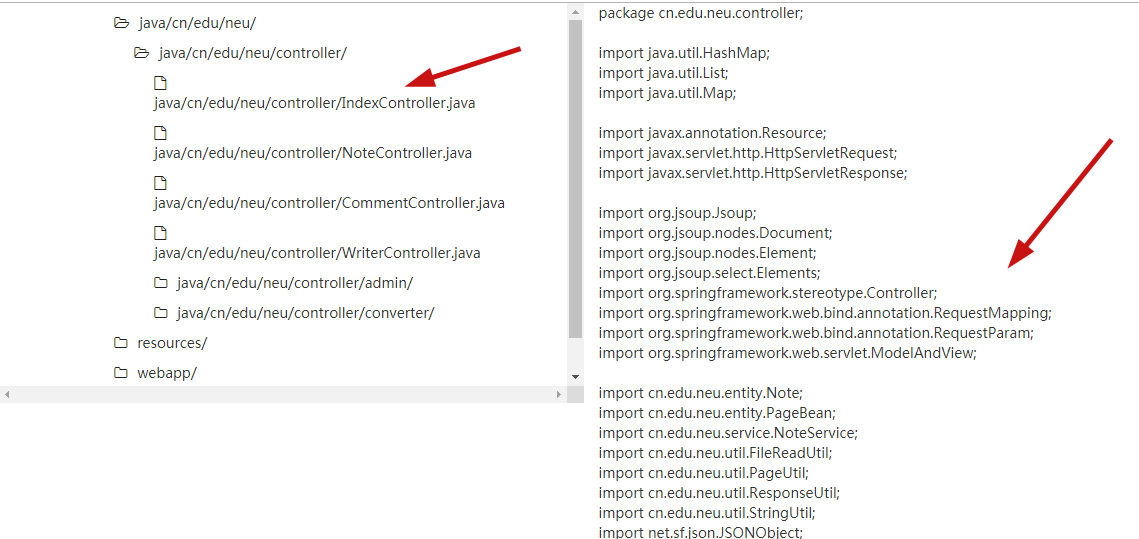Click the 'package cn.edu.neu.controller;' line
The height and width of the screenshot is (539, 1139).
coord(701,13)
